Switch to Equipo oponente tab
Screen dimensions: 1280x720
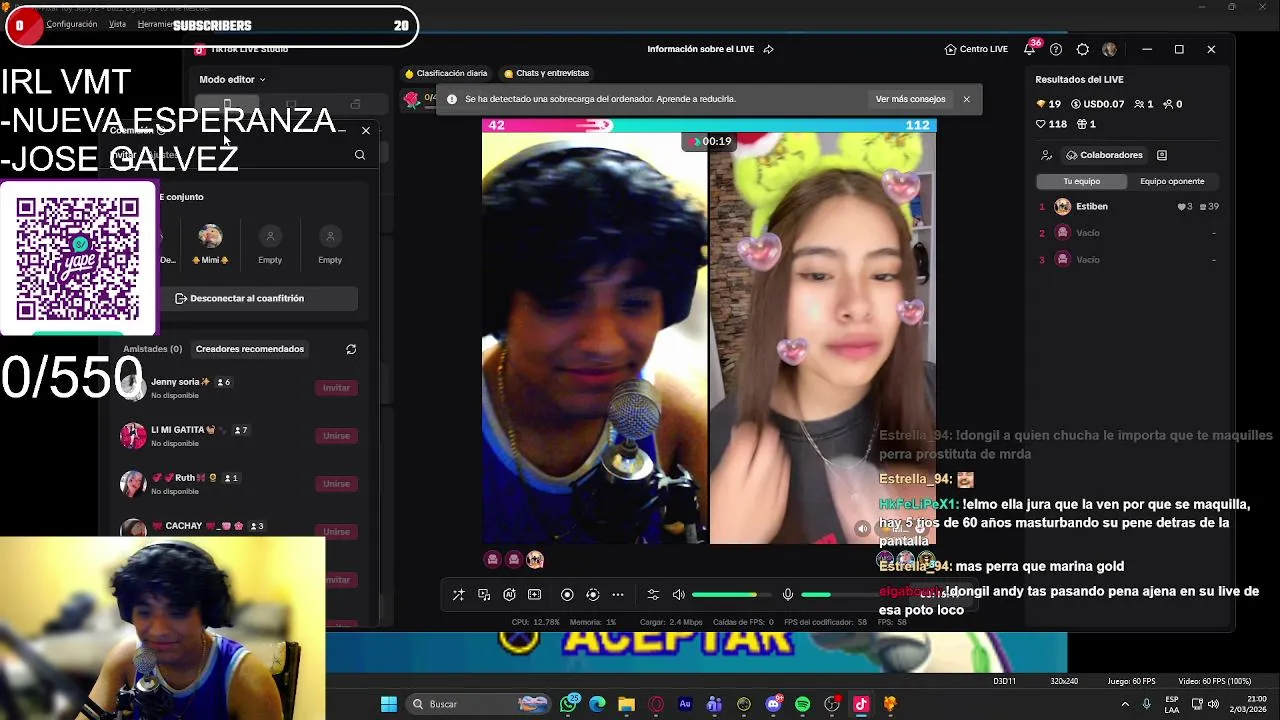pos(1172,181)
